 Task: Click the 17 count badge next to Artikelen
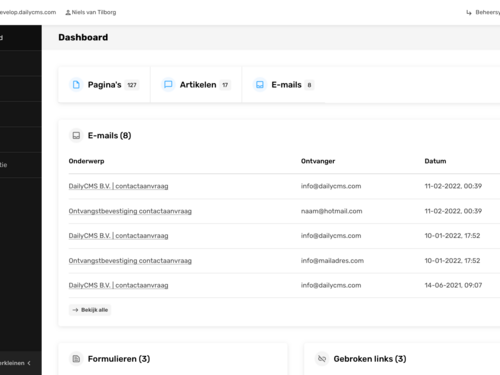(x=225, y=85)
